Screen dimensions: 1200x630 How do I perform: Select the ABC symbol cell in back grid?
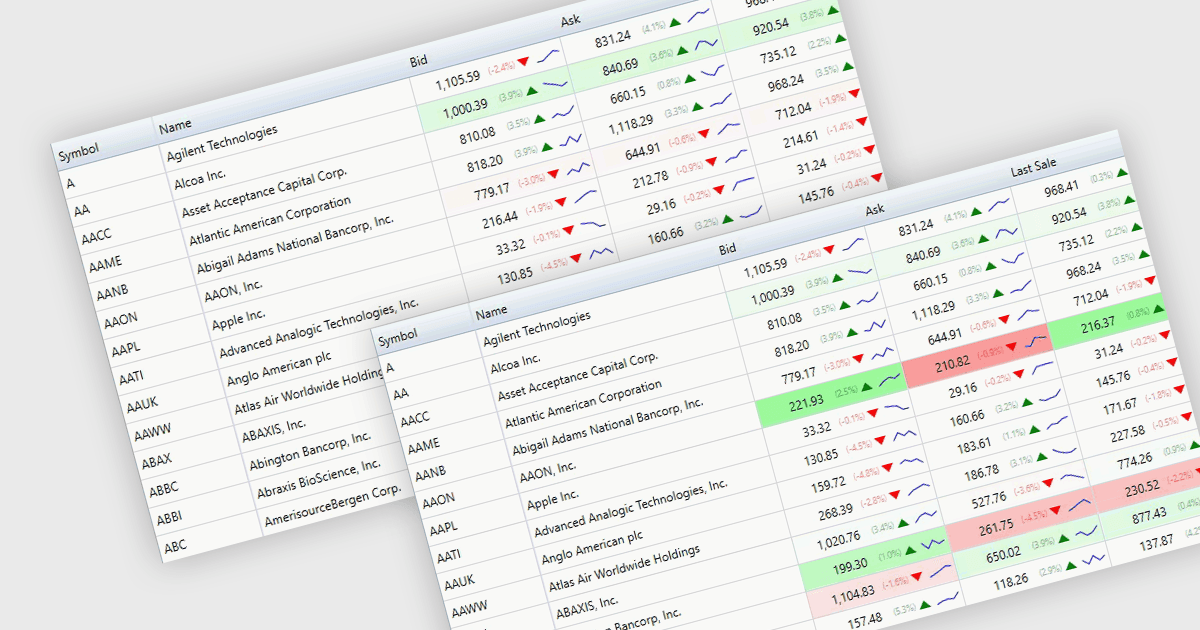(176, 546)
